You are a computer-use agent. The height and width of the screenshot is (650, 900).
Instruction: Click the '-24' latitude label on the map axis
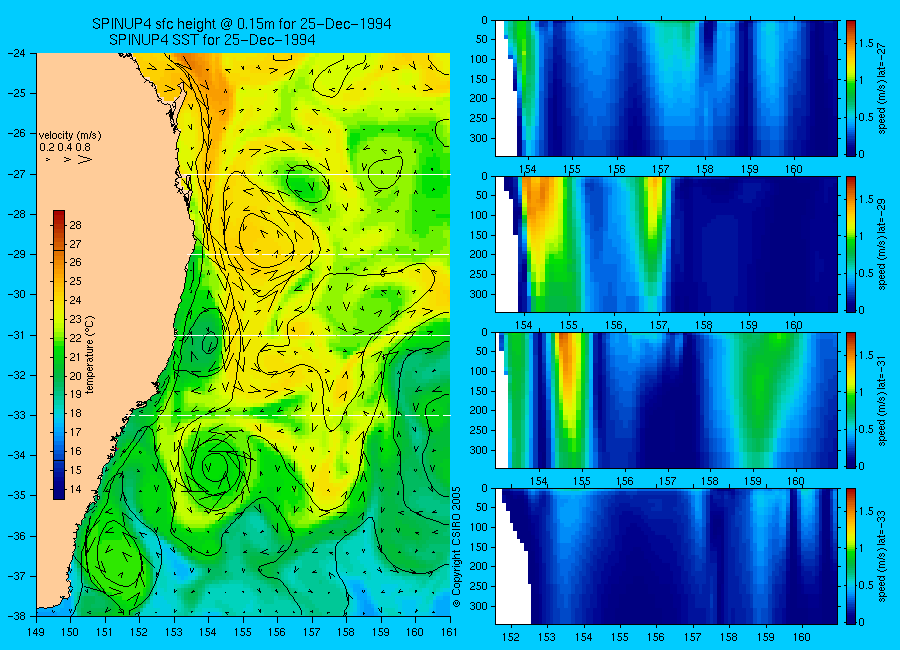click(16, 53)
